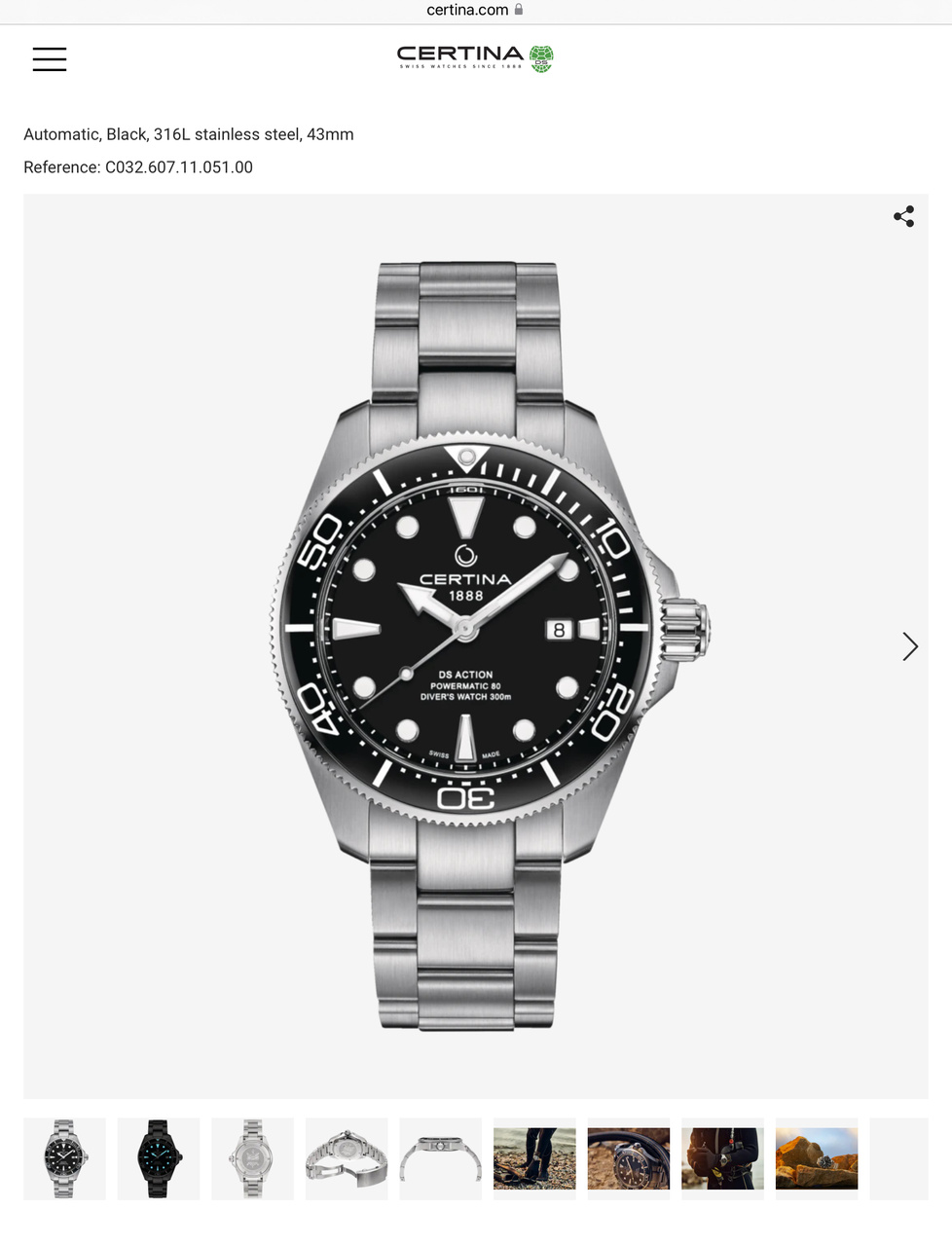
Task: Select the angled clasp bracelet thumbnail
Action: 347,1158
